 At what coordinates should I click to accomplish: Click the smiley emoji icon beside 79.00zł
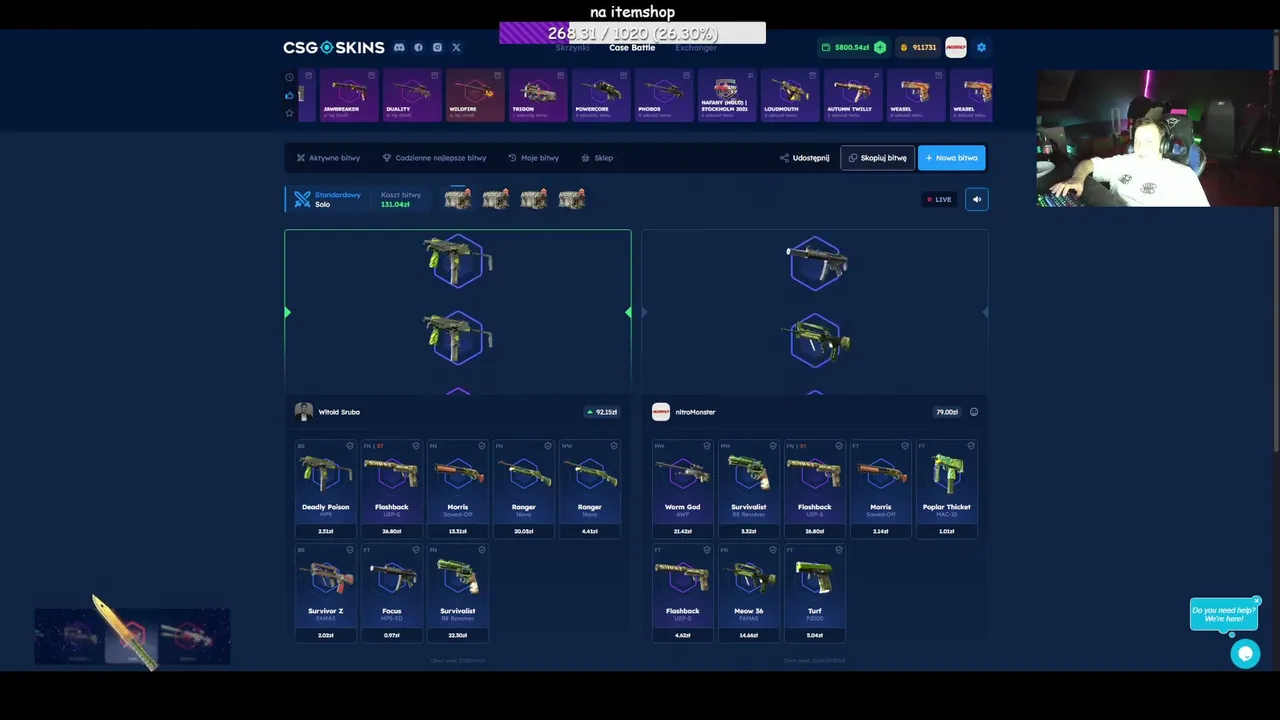[x=974, y=412]
